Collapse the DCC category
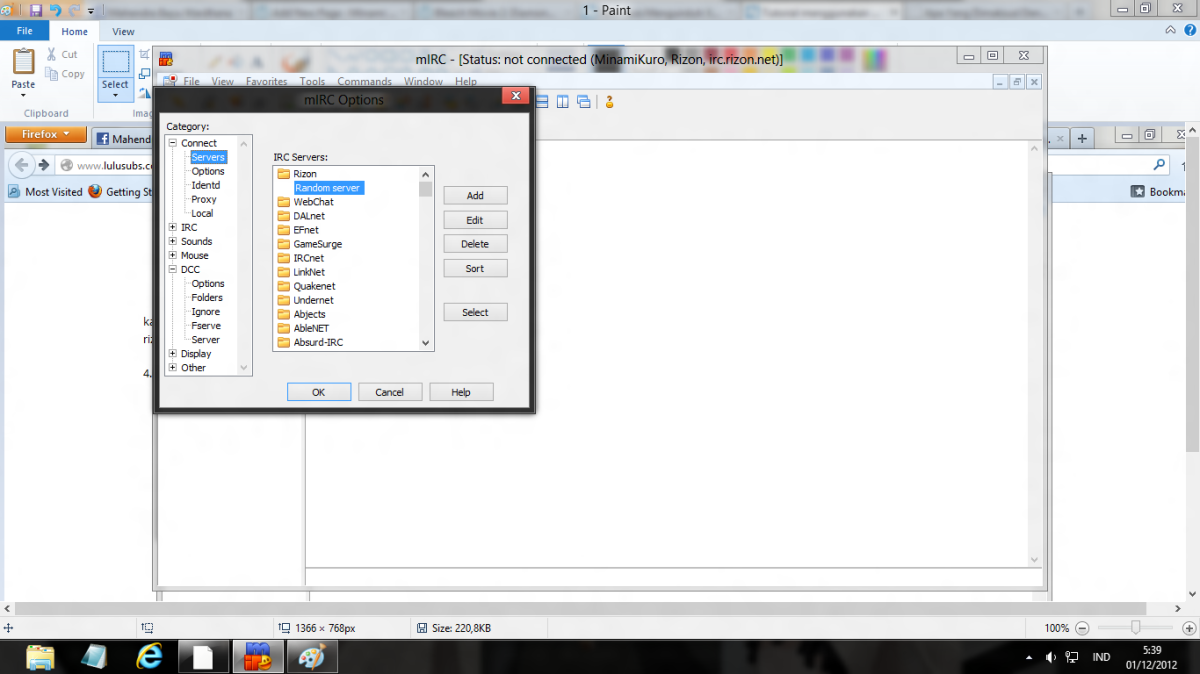The width and height of the screenshot is (1200, 674). 173,269
